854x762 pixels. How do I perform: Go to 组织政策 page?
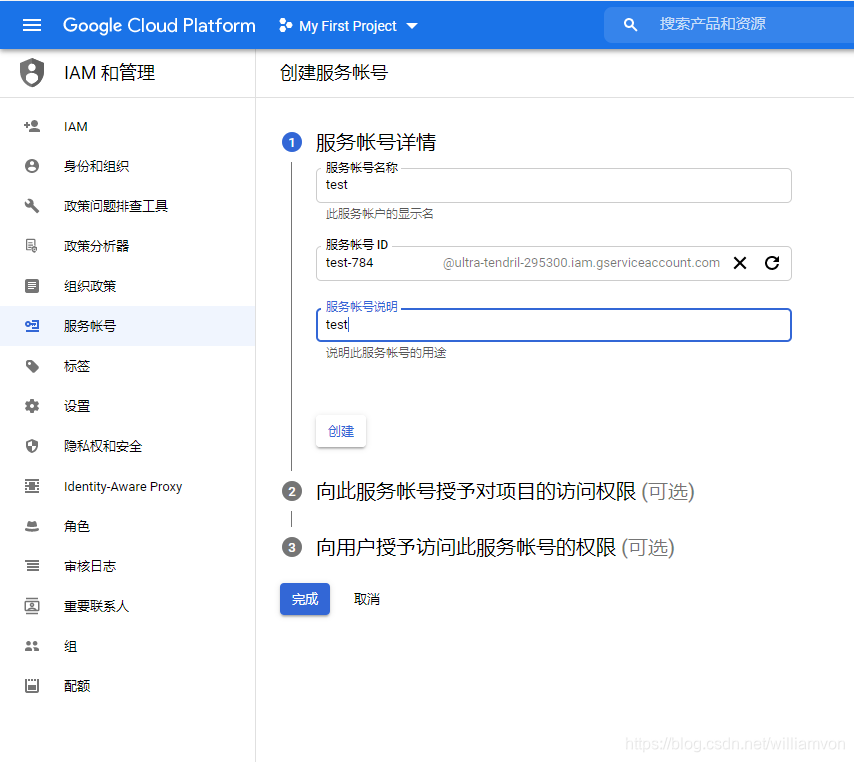[x=127, y=286]
